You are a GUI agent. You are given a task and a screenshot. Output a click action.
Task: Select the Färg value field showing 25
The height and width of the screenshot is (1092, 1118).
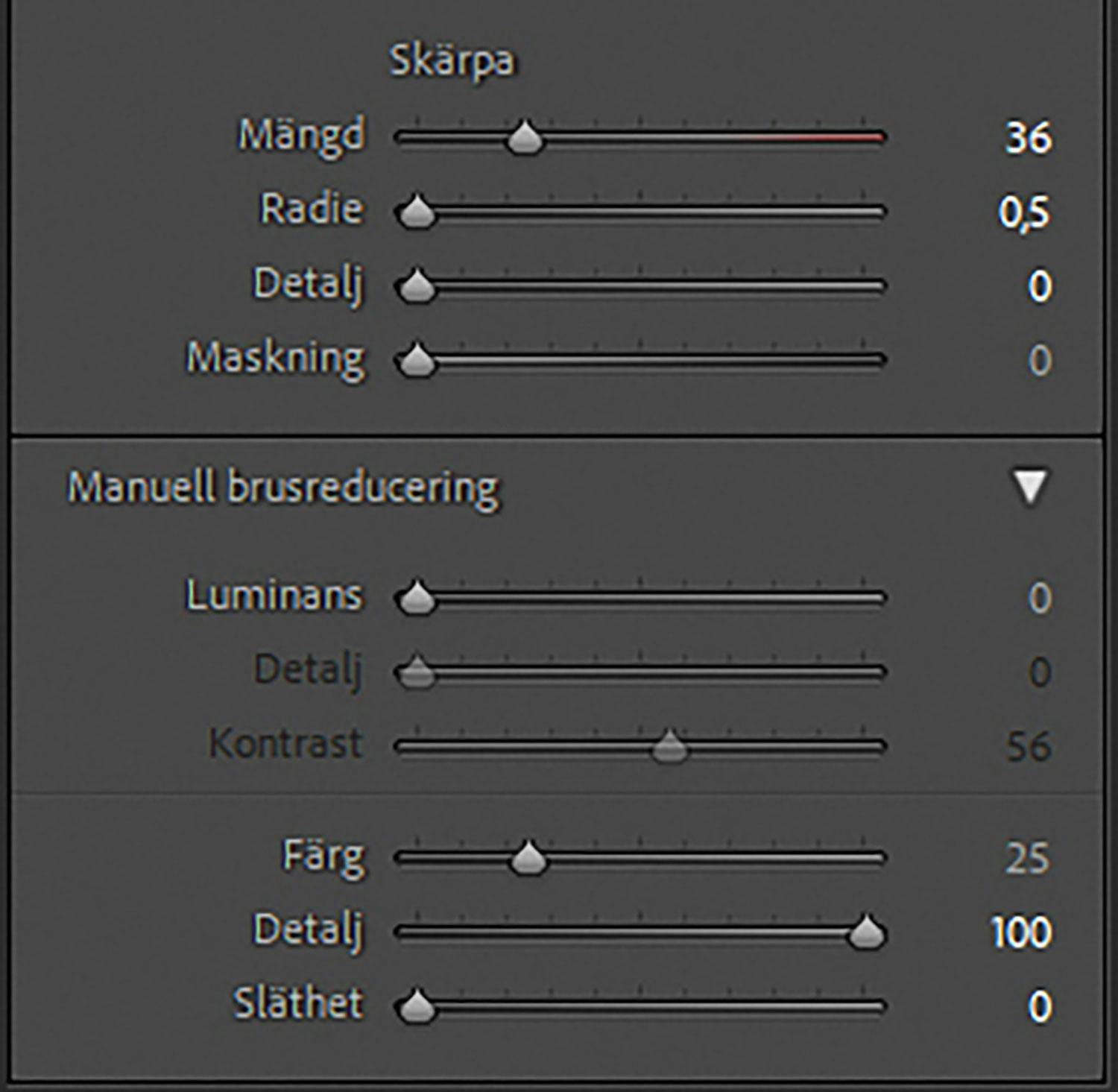coord(1027,859)
